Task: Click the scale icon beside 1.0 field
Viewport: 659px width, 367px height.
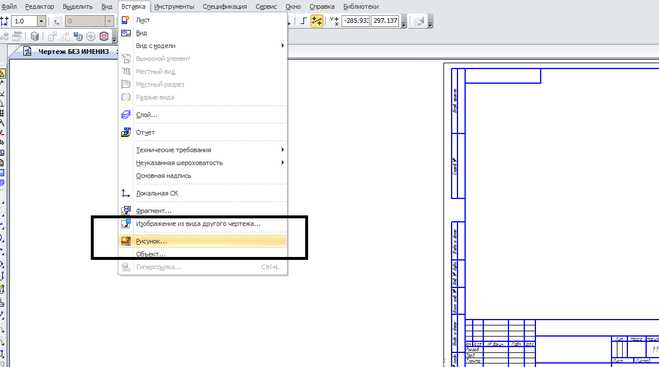Action: 5,21
